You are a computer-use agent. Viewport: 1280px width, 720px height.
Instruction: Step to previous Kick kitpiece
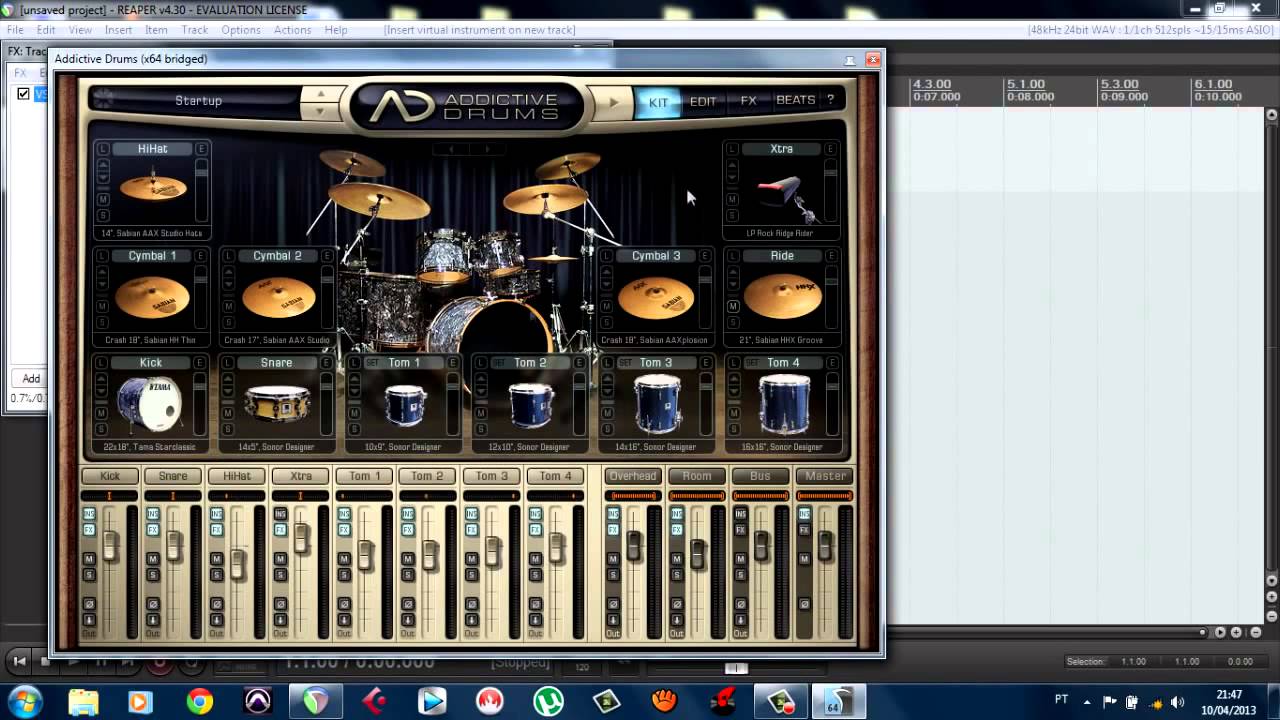coord(102,378)
